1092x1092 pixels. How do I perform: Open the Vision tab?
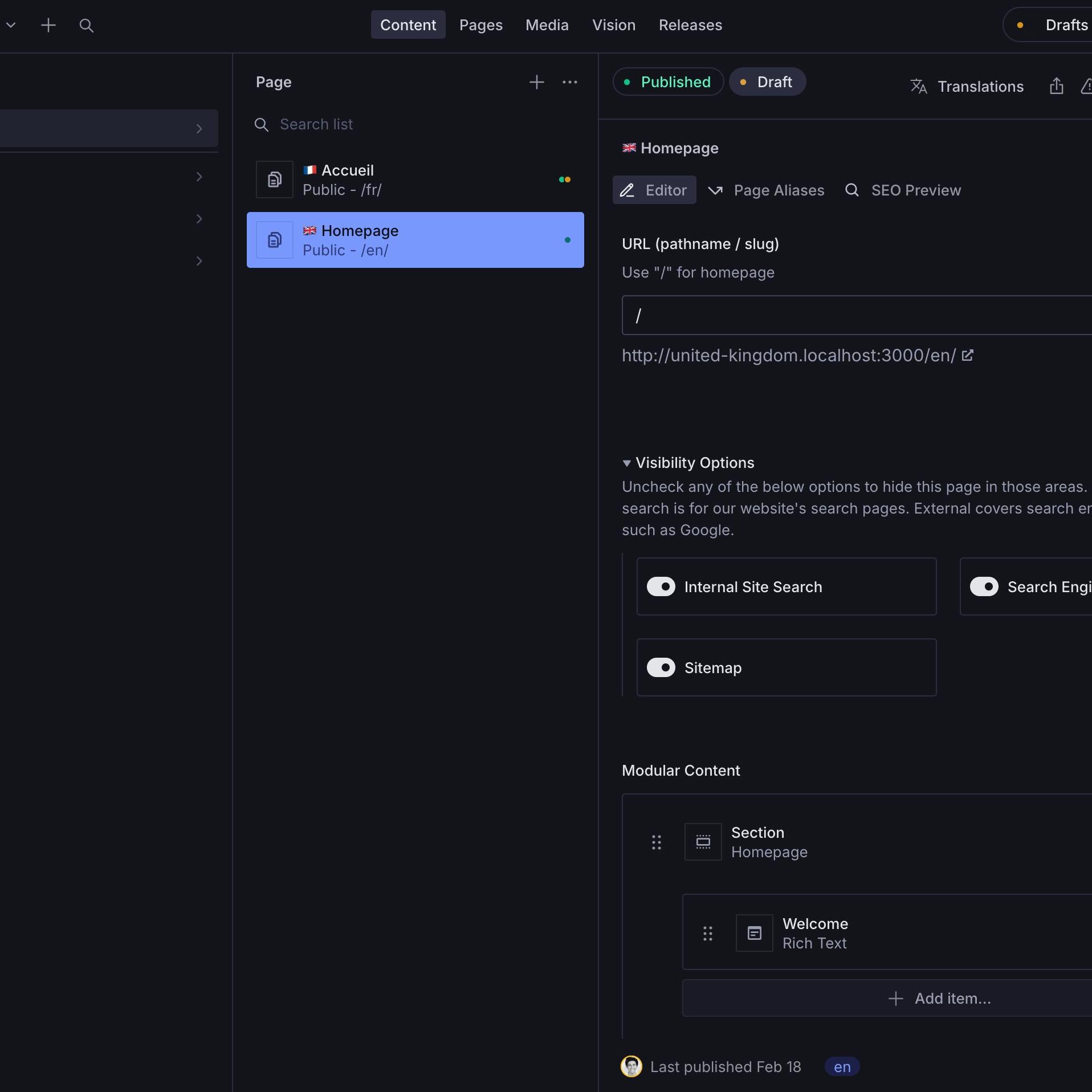tap(613, 25)
